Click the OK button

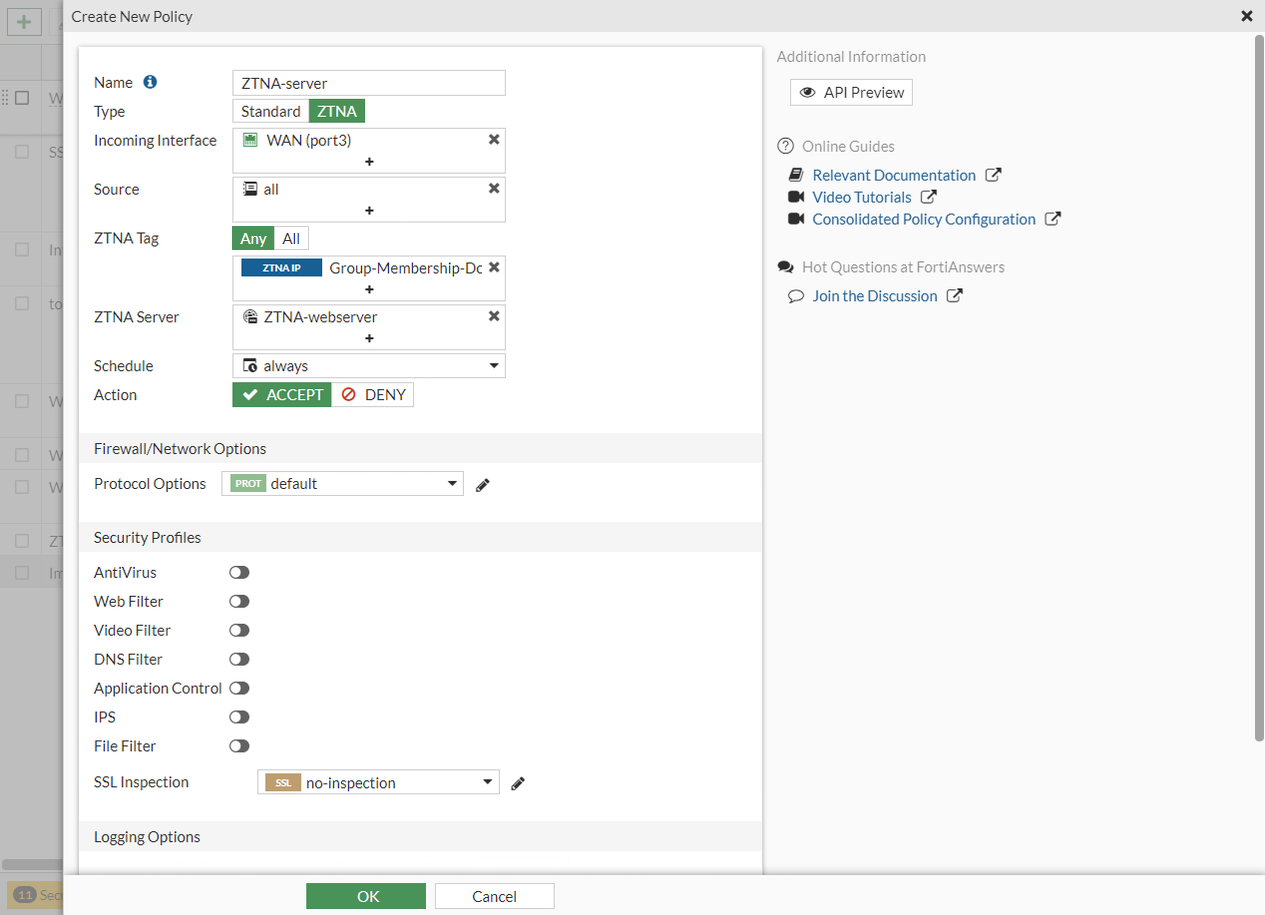coord(366,896)
